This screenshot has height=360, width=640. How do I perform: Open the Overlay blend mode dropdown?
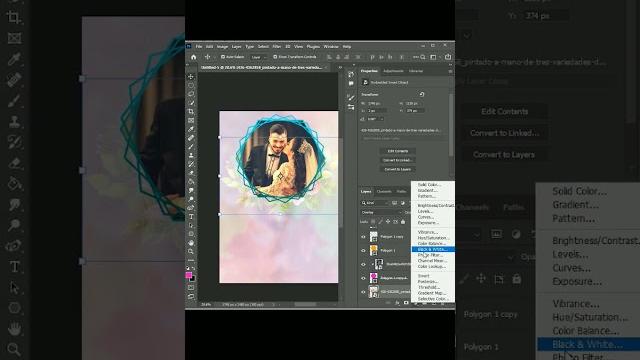pyautogui.click(x=381, y=212)
